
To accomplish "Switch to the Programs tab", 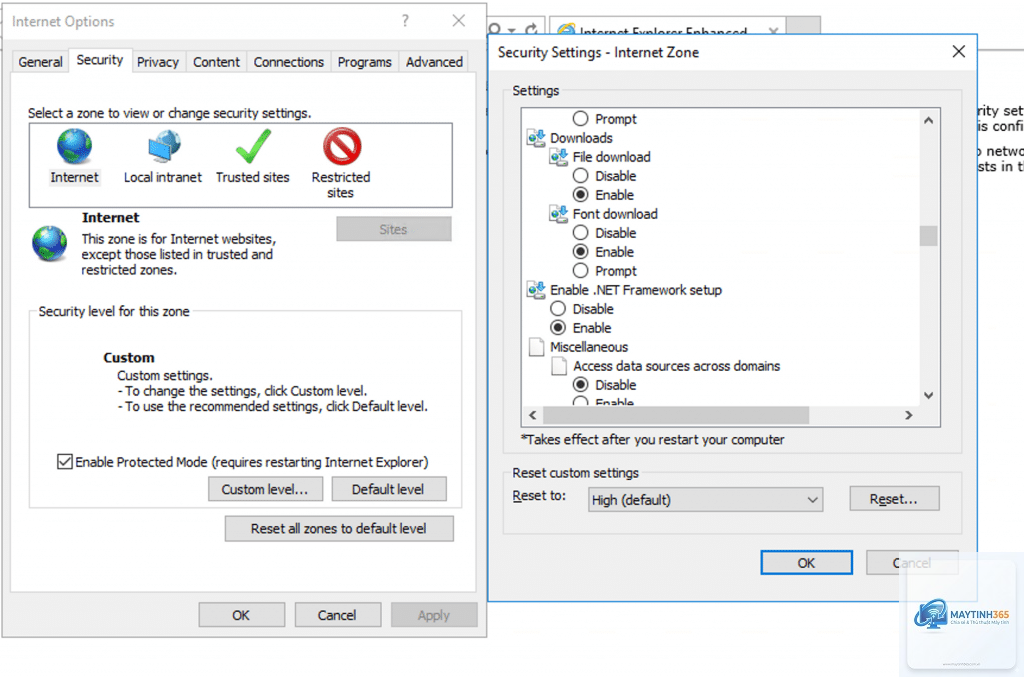I will click(x=364, y=62).
